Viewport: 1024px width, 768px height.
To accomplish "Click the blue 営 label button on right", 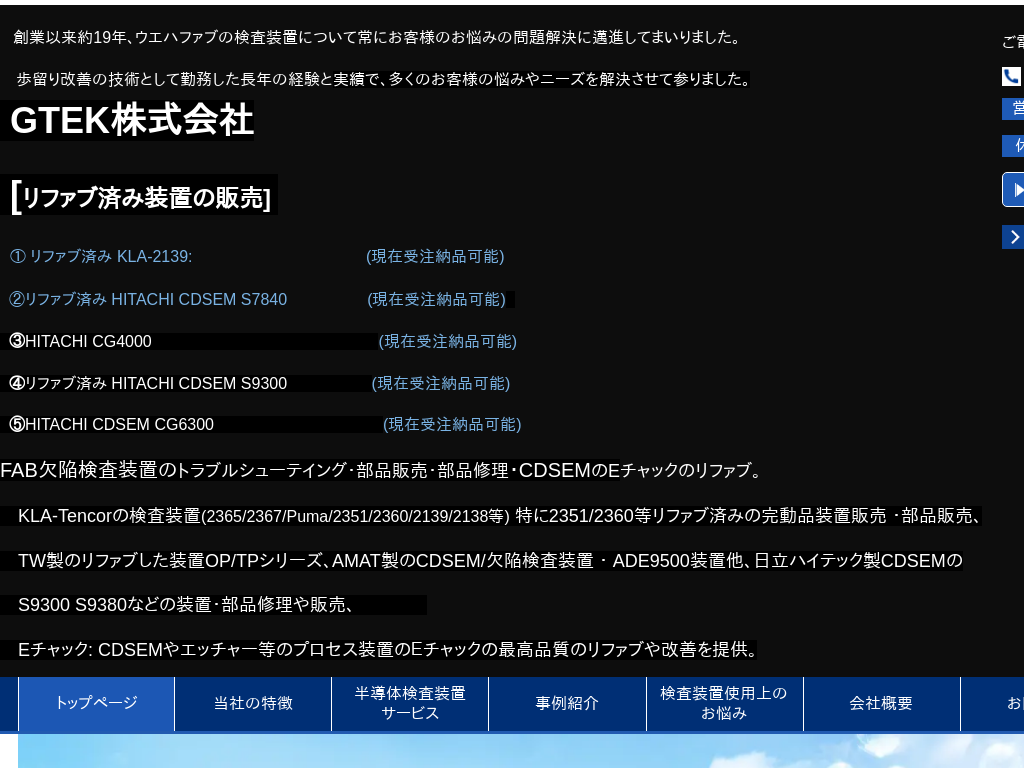I will (1014, 108).
